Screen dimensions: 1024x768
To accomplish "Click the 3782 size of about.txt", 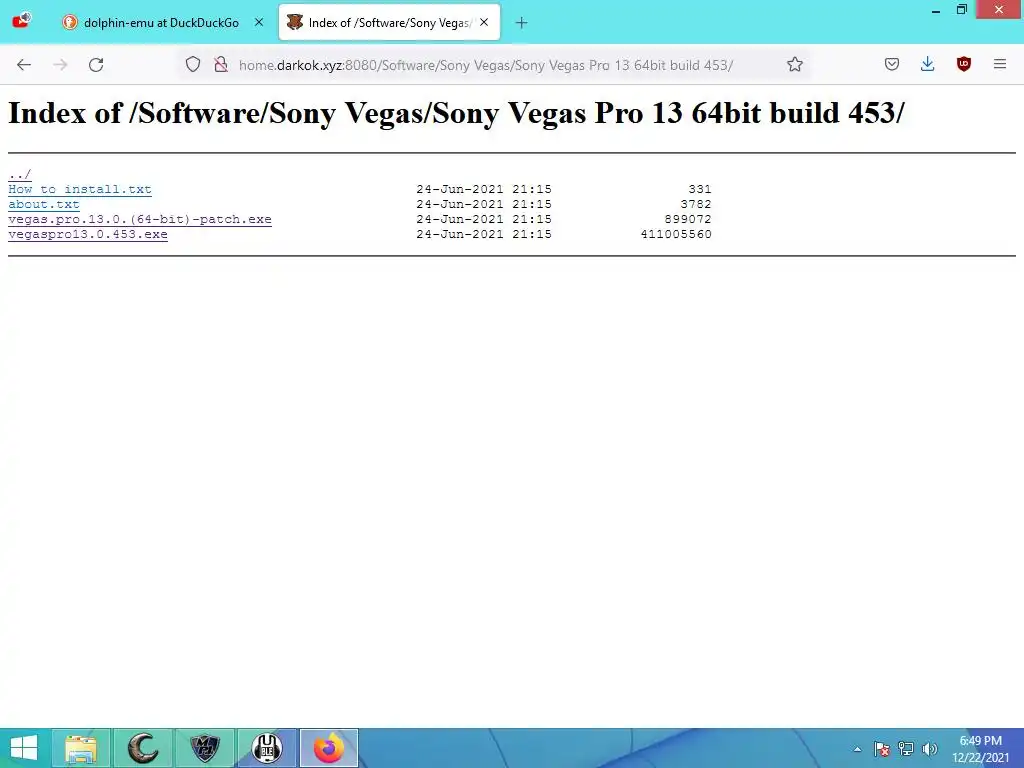I will [696, 204].
